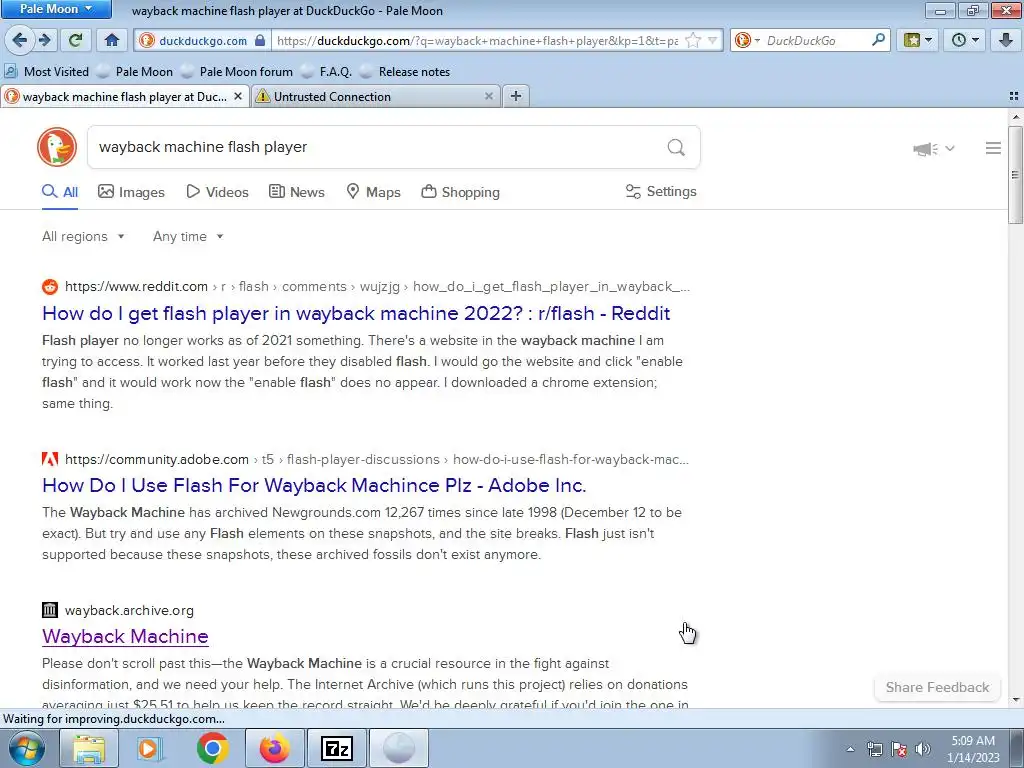Open the URL history dropdown arrow

coord(713,40)
